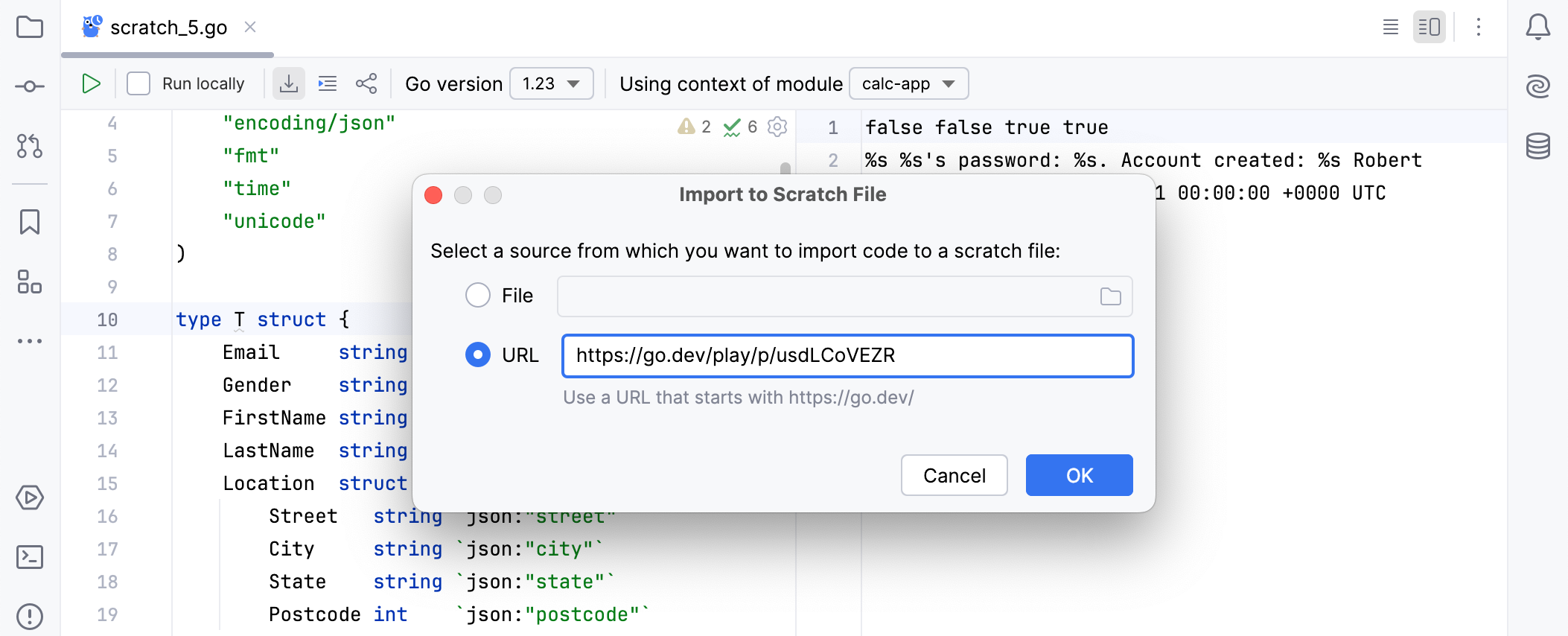
Task: Open the Services tool window
Action: pyautogui.click(x=30, y=497)
